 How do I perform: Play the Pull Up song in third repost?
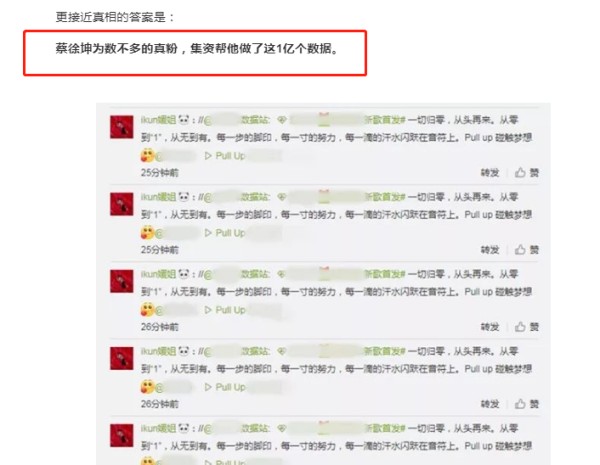coord(225,310)
